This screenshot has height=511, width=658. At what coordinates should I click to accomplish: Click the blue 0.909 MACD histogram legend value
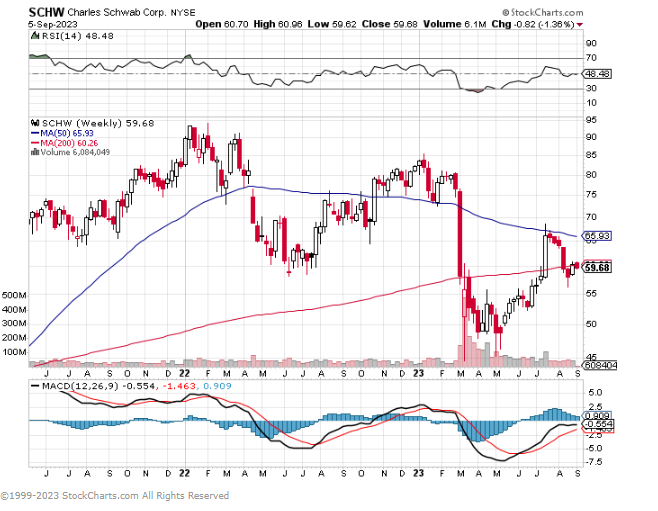pyautogui.click(x=217, y=386)
